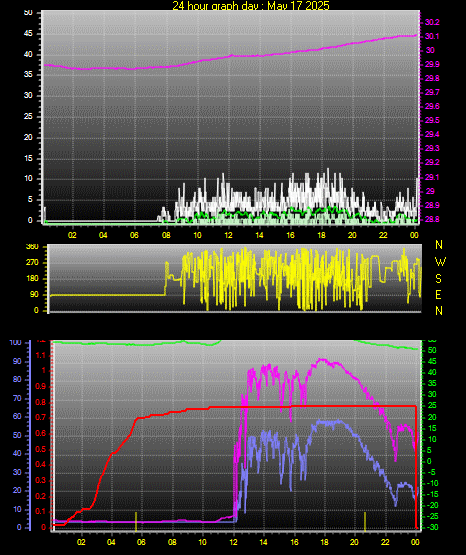Select the red 0.9 axis label

tap(41, 387)
